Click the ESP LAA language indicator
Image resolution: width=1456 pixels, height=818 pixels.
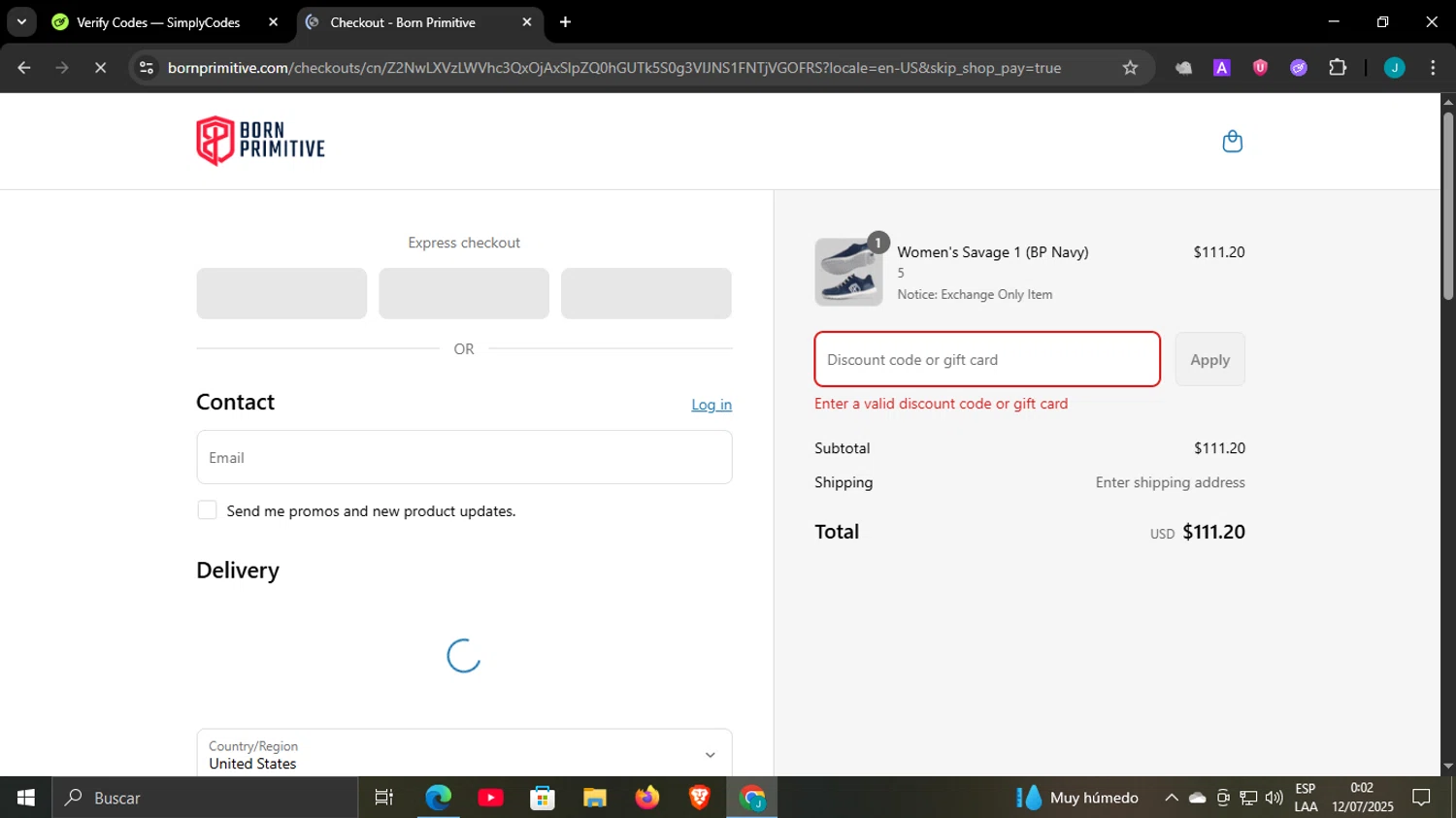(x=1306, y=798)
